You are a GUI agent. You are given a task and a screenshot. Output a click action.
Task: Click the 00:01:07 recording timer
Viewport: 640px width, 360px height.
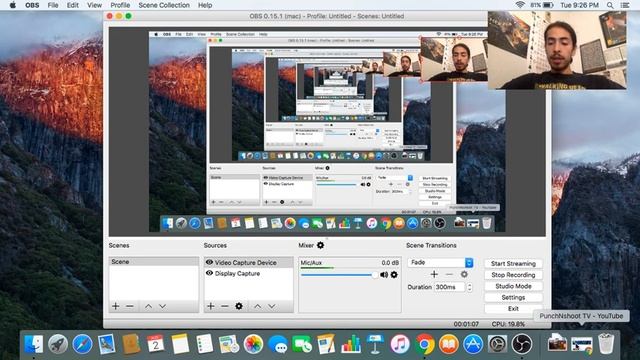point(466,324)
